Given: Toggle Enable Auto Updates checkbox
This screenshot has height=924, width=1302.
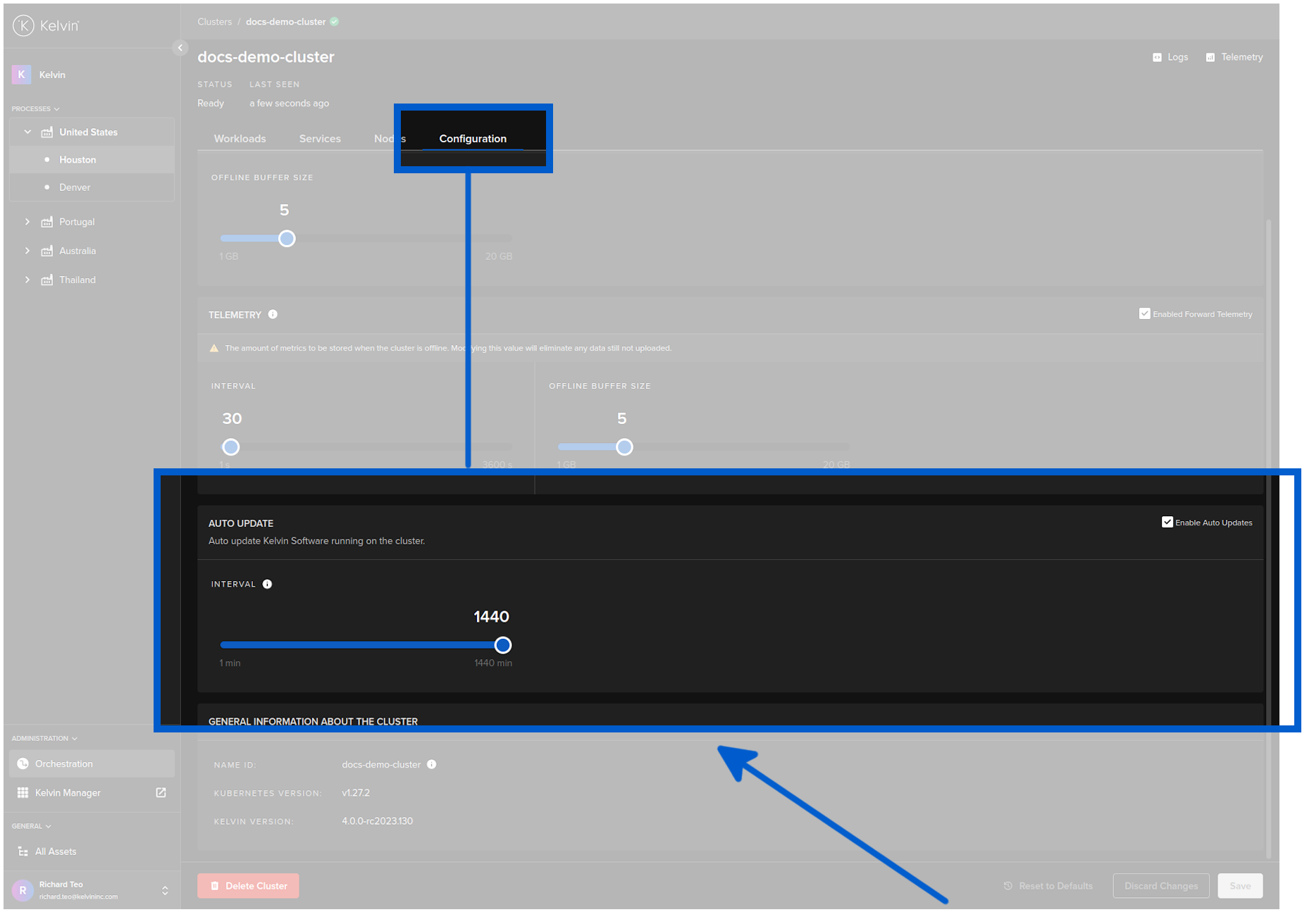Looking at the screenshot, I should point(1167,523).
